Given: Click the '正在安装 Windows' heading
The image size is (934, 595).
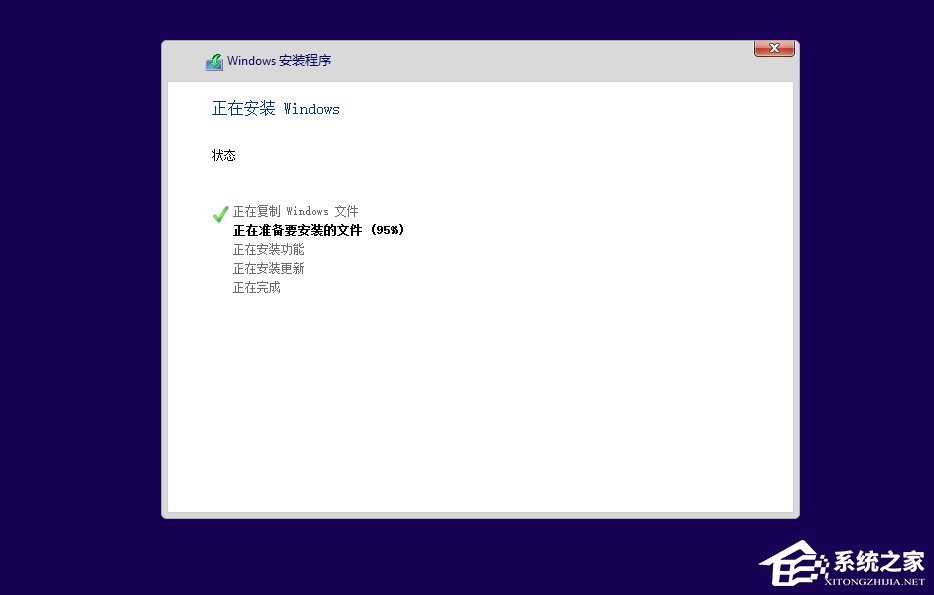Looking at the screenshot, I should coord(275,109).
